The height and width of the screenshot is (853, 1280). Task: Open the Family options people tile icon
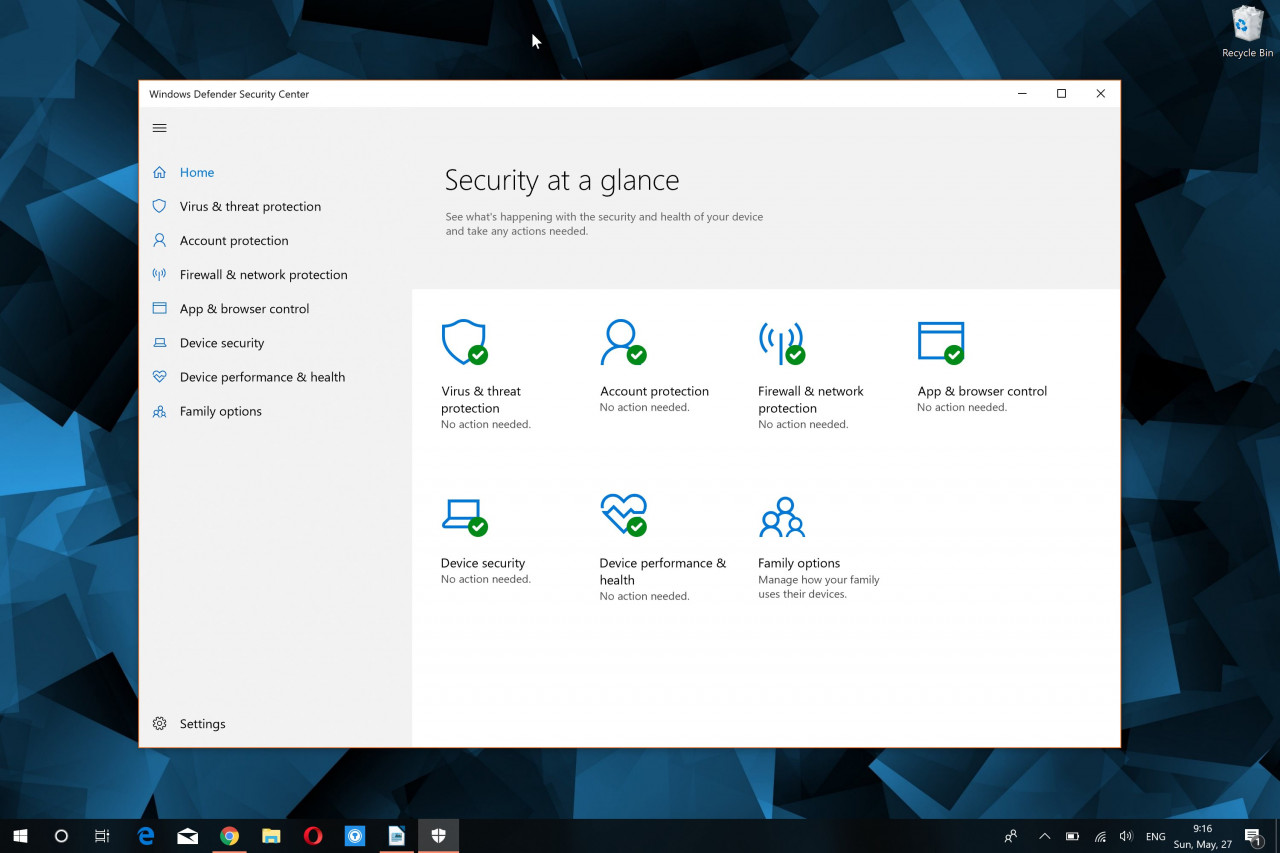[x=781, y=517]
